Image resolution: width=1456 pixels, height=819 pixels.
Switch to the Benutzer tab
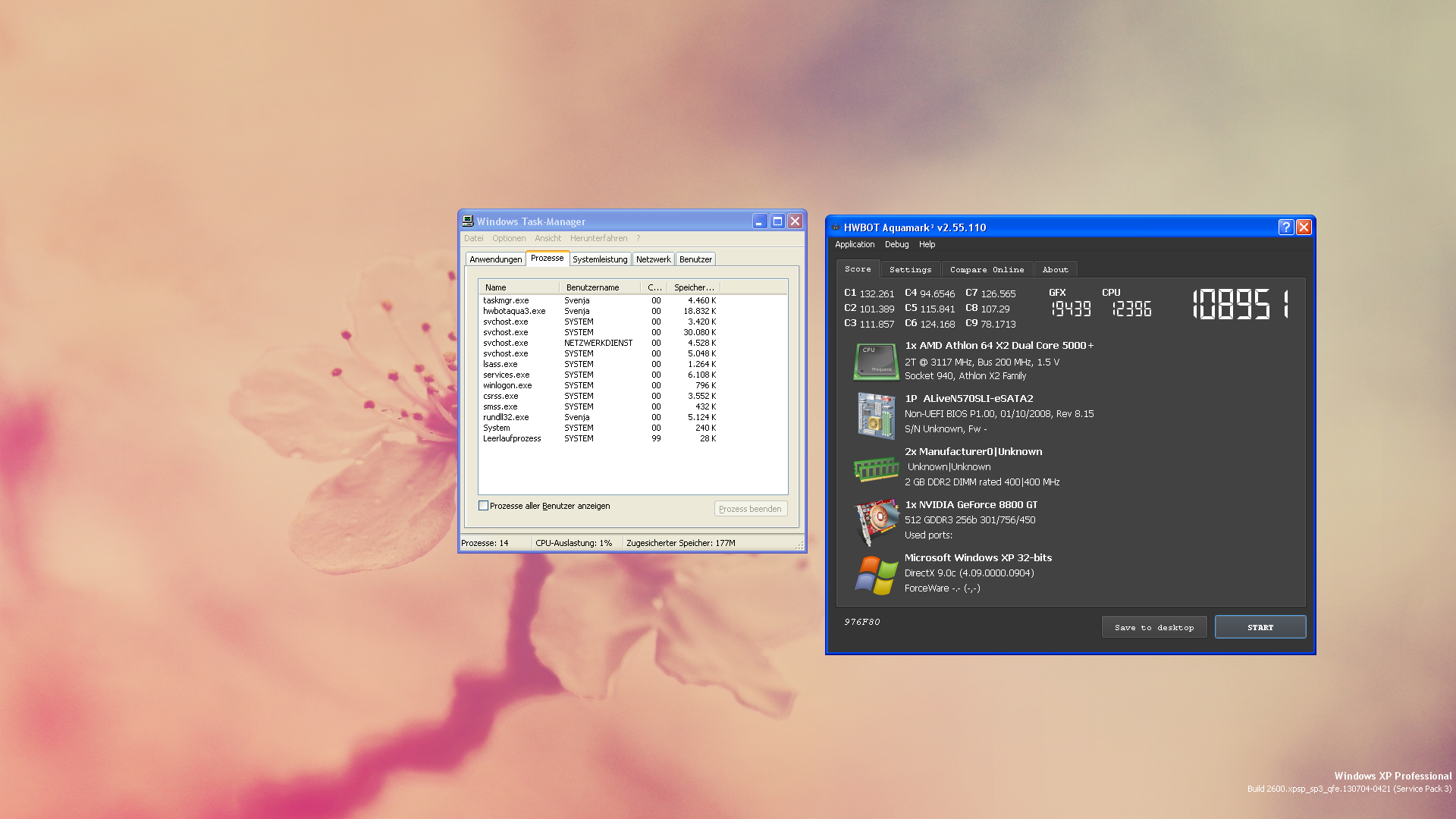click(x=695, y=259)
